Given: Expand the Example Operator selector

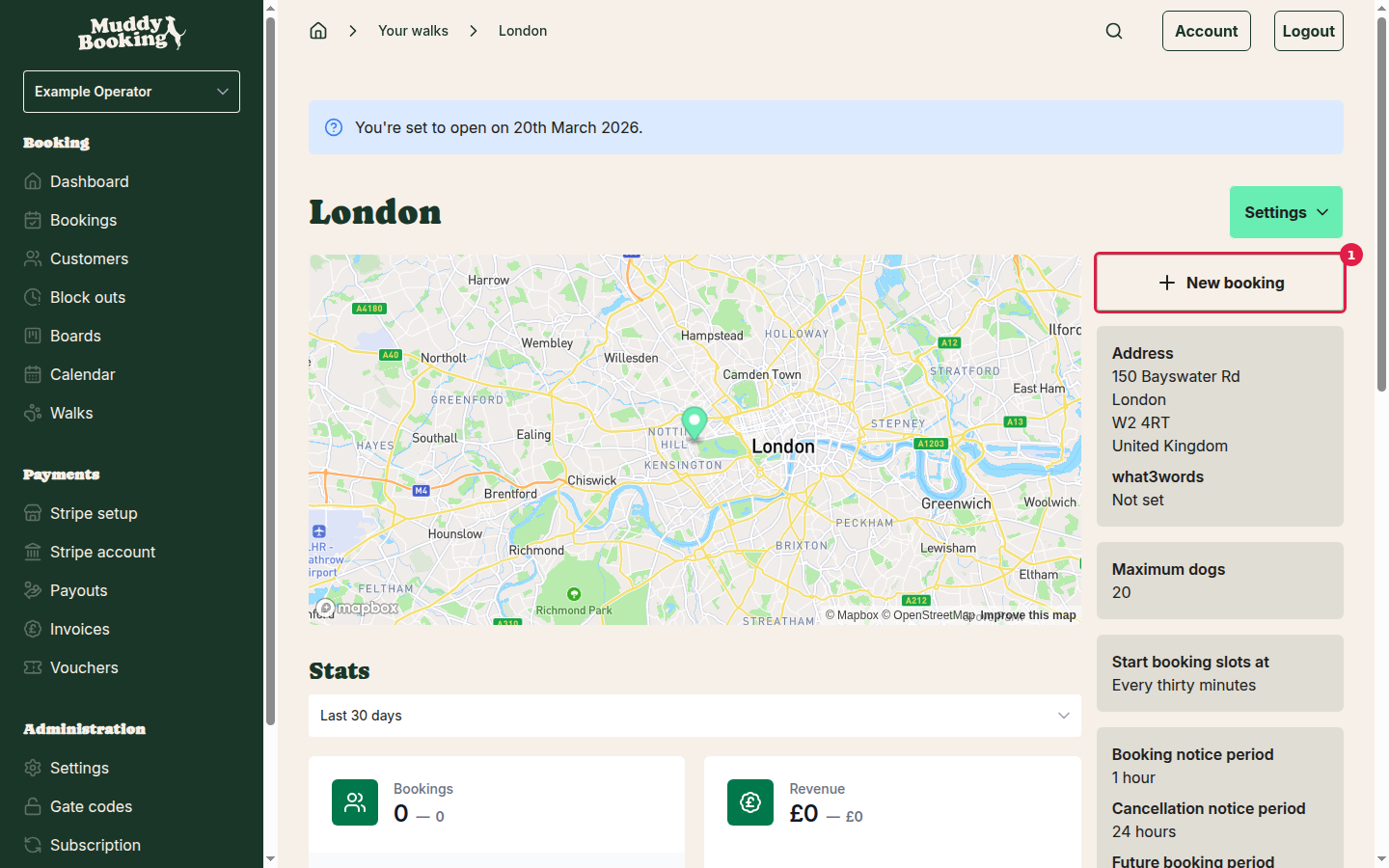Looking at the screenshot, I should pyautogui.click(x=131, y=91).
